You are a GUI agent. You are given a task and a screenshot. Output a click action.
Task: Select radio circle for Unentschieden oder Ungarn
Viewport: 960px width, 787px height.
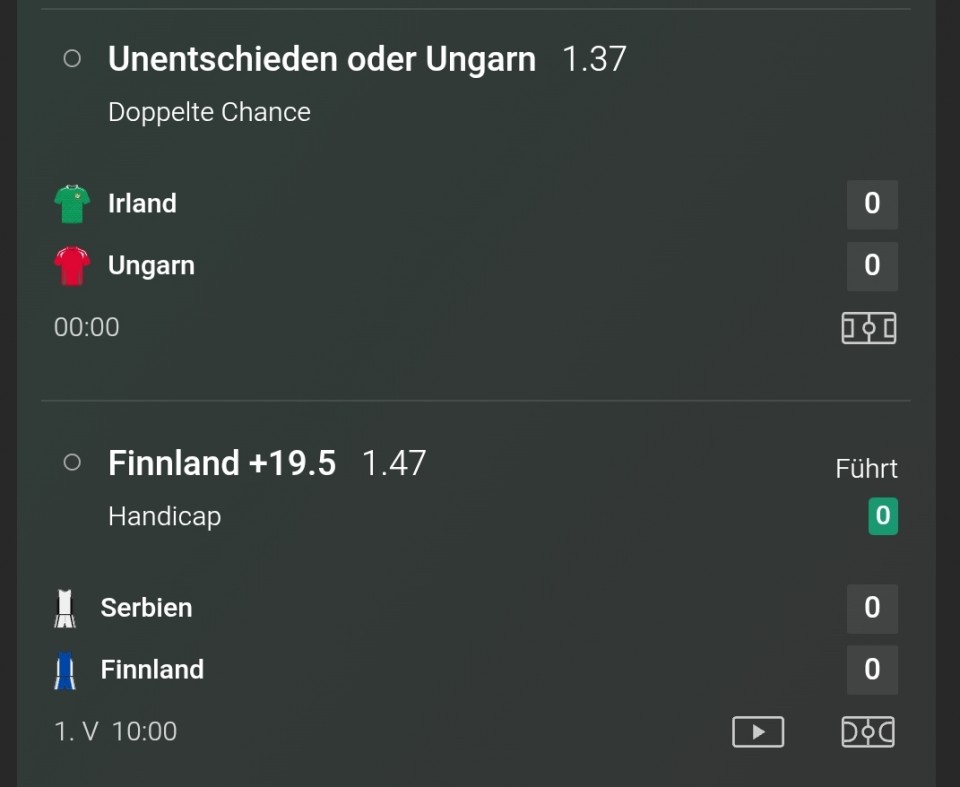[72, 59]
